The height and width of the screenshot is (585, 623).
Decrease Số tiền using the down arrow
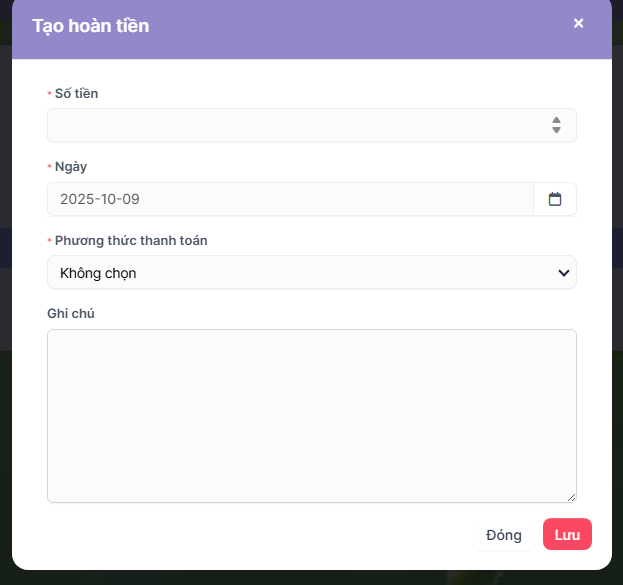click(556, 130)
